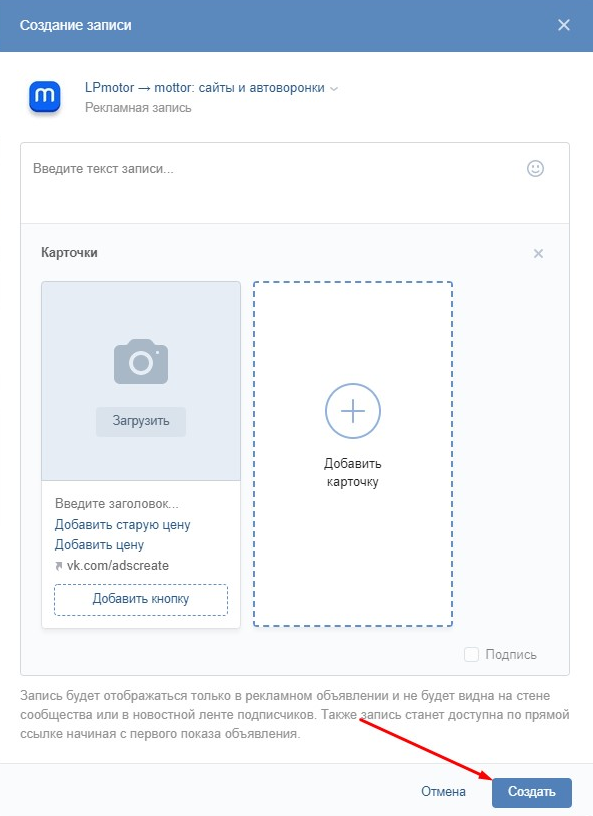593x816 pixels.
Task: Open the emoji picker smiley icon
Action: (x=535, y=168)
